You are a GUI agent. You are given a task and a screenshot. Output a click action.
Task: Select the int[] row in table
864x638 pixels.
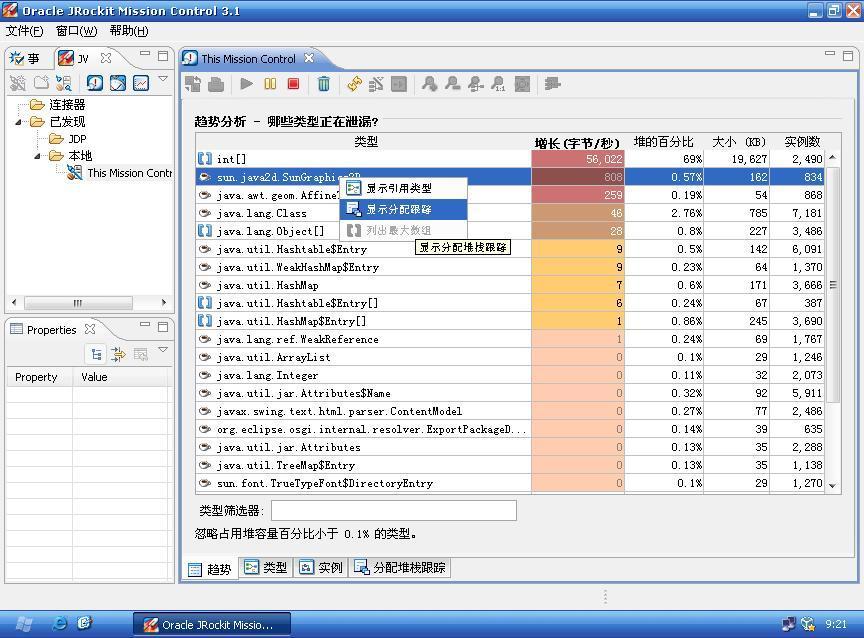point(510,159)
